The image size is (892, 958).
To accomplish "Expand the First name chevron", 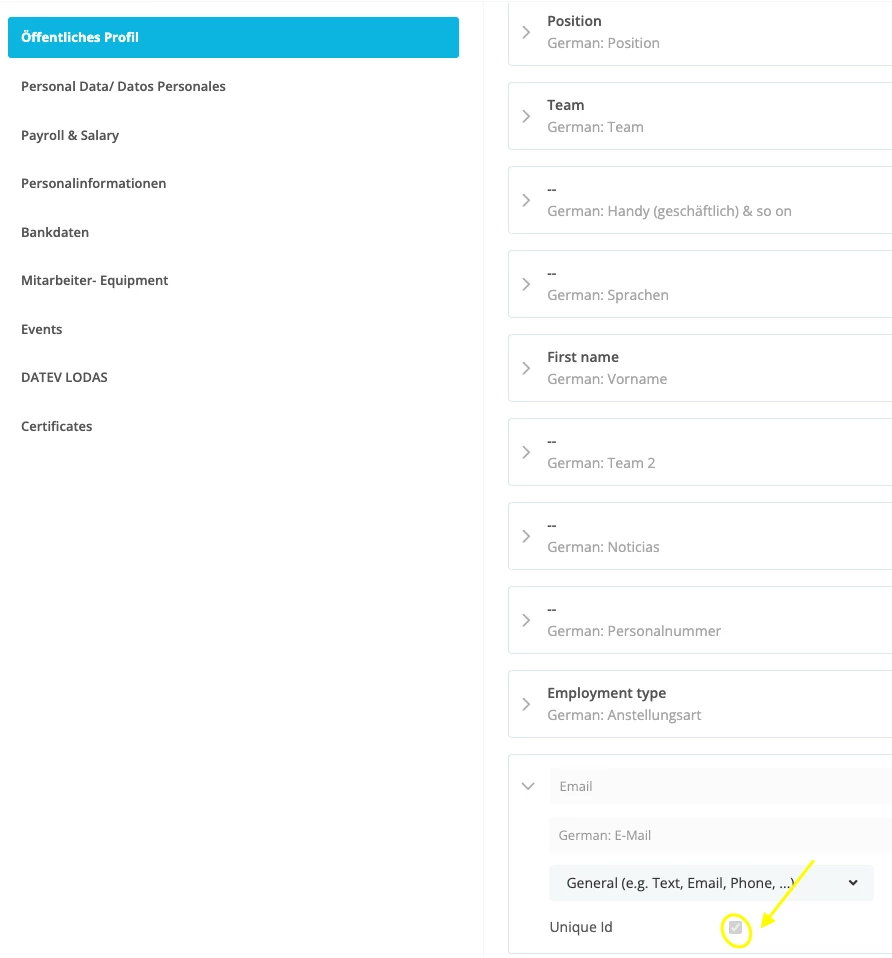I will tap(526, 368).
